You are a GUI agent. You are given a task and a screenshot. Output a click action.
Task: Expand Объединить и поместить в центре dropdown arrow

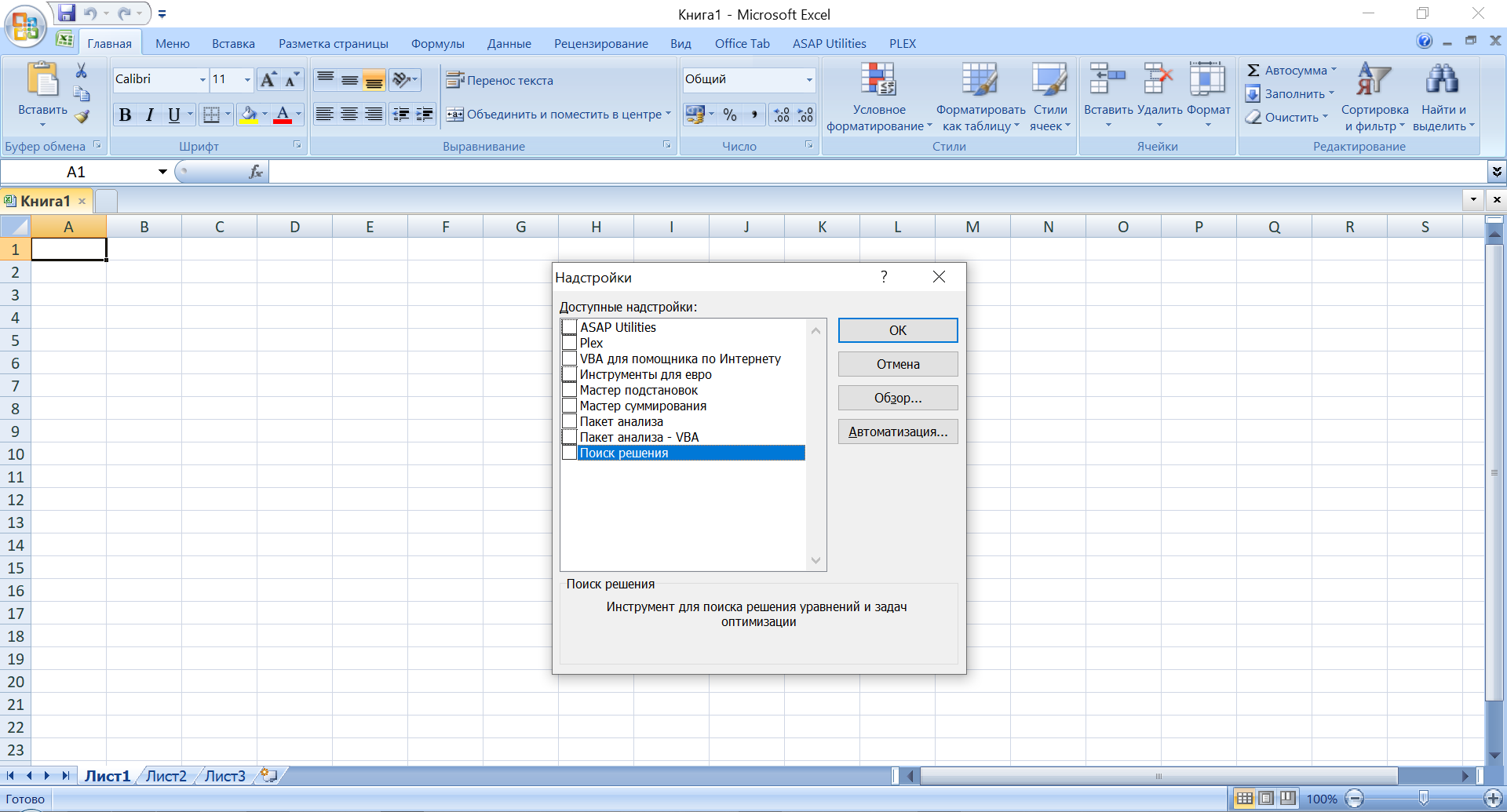pos(668,114)
